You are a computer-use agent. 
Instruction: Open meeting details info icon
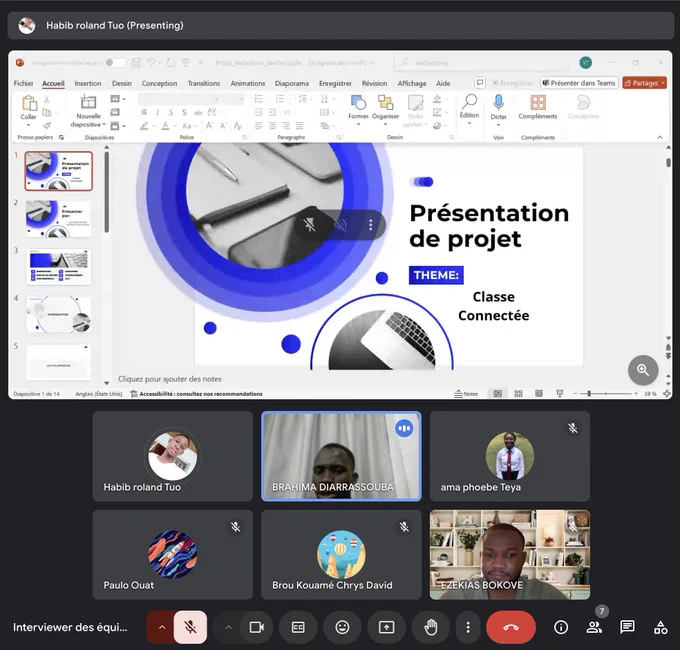561,627
